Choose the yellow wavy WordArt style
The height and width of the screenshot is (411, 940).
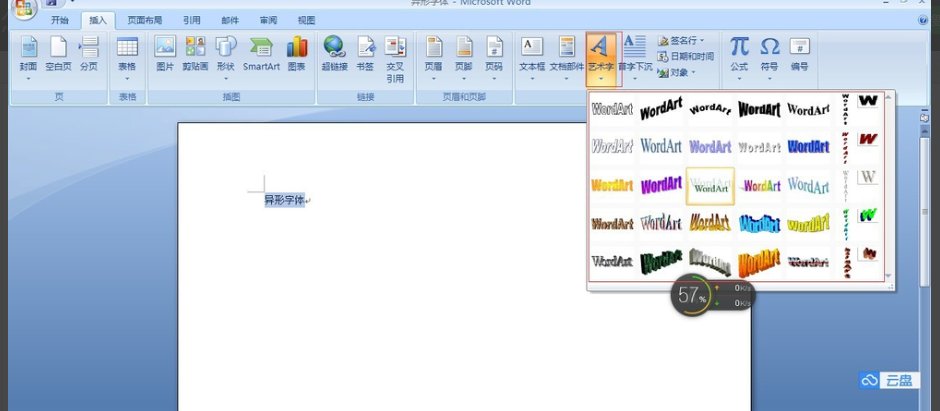808,224
